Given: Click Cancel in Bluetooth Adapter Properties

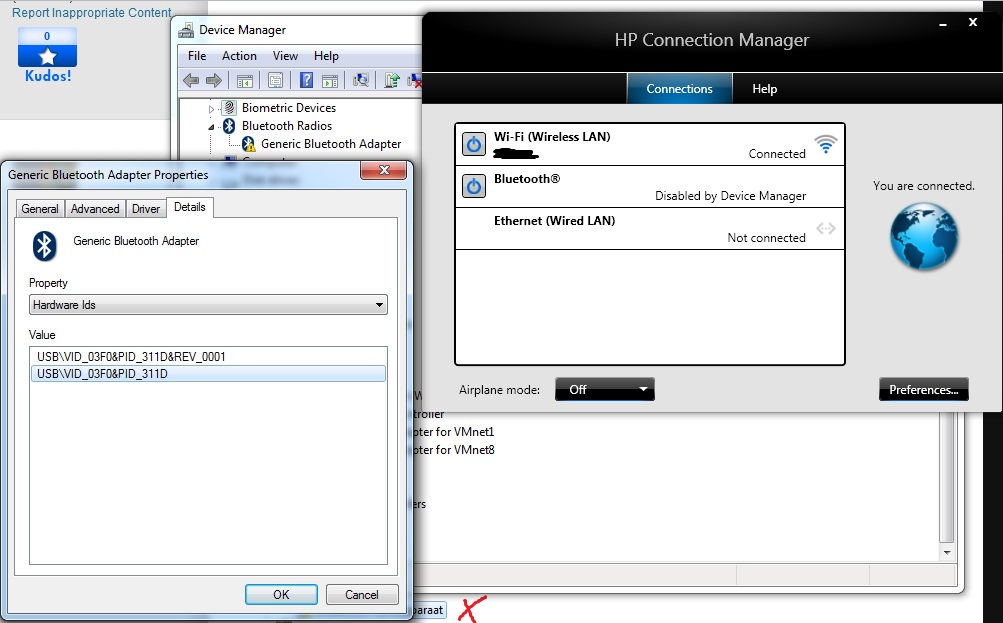Looking at the screenshot, I should point(362,594).
